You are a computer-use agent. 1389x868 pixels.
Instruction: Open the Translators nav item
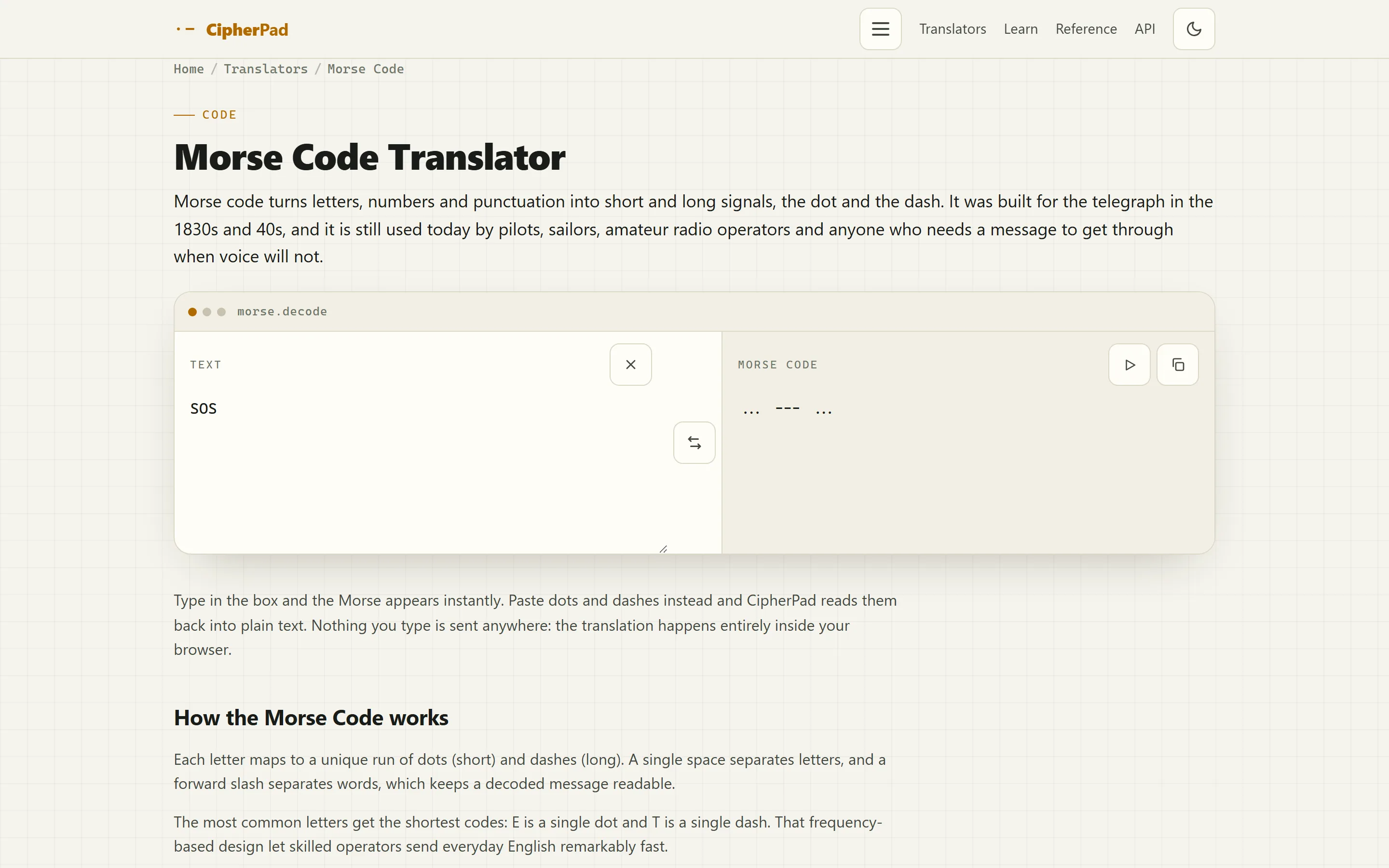coord(952,29)
